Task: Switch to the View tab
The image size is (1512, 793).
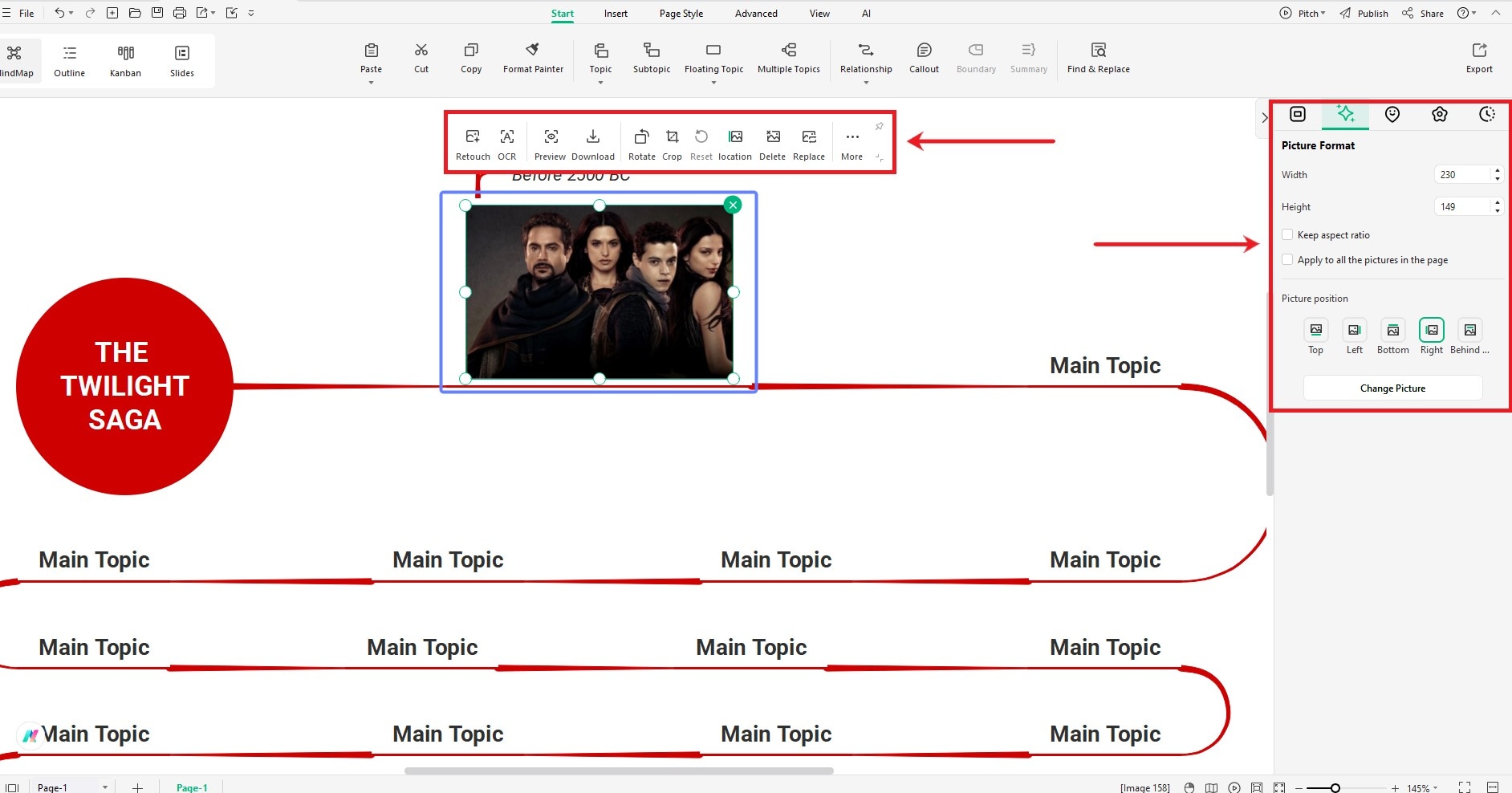Action: click(x=819, y=14)
